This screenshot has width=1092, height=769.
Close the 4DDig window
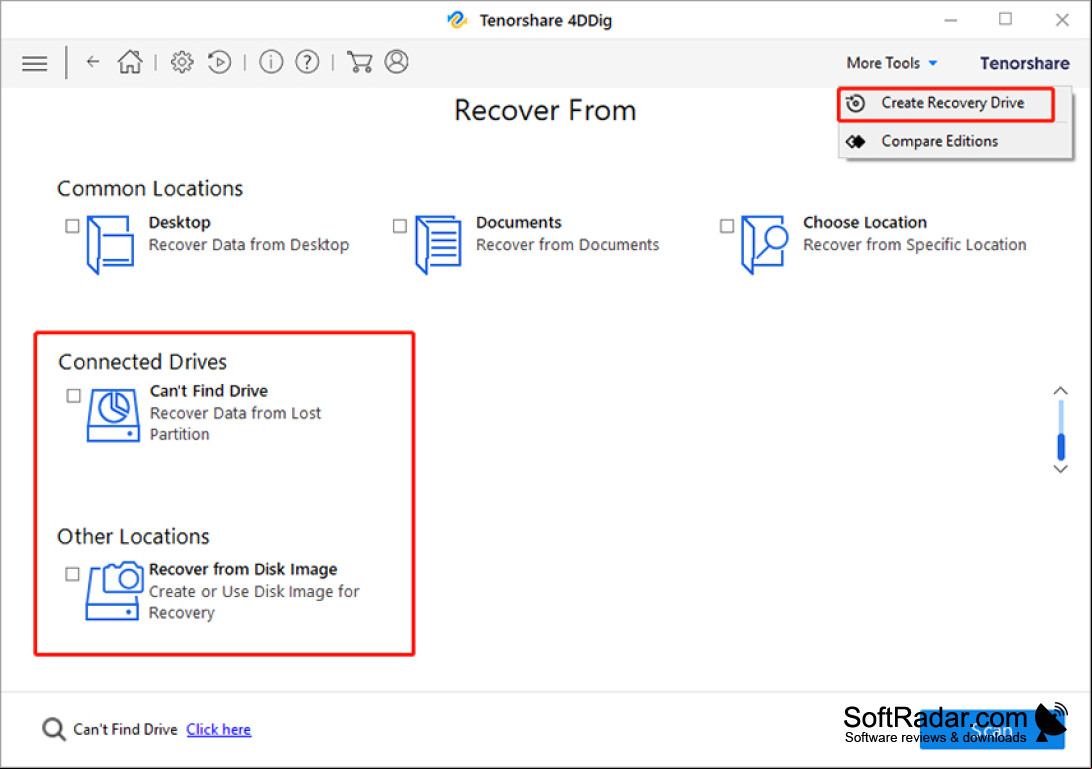1061,20
